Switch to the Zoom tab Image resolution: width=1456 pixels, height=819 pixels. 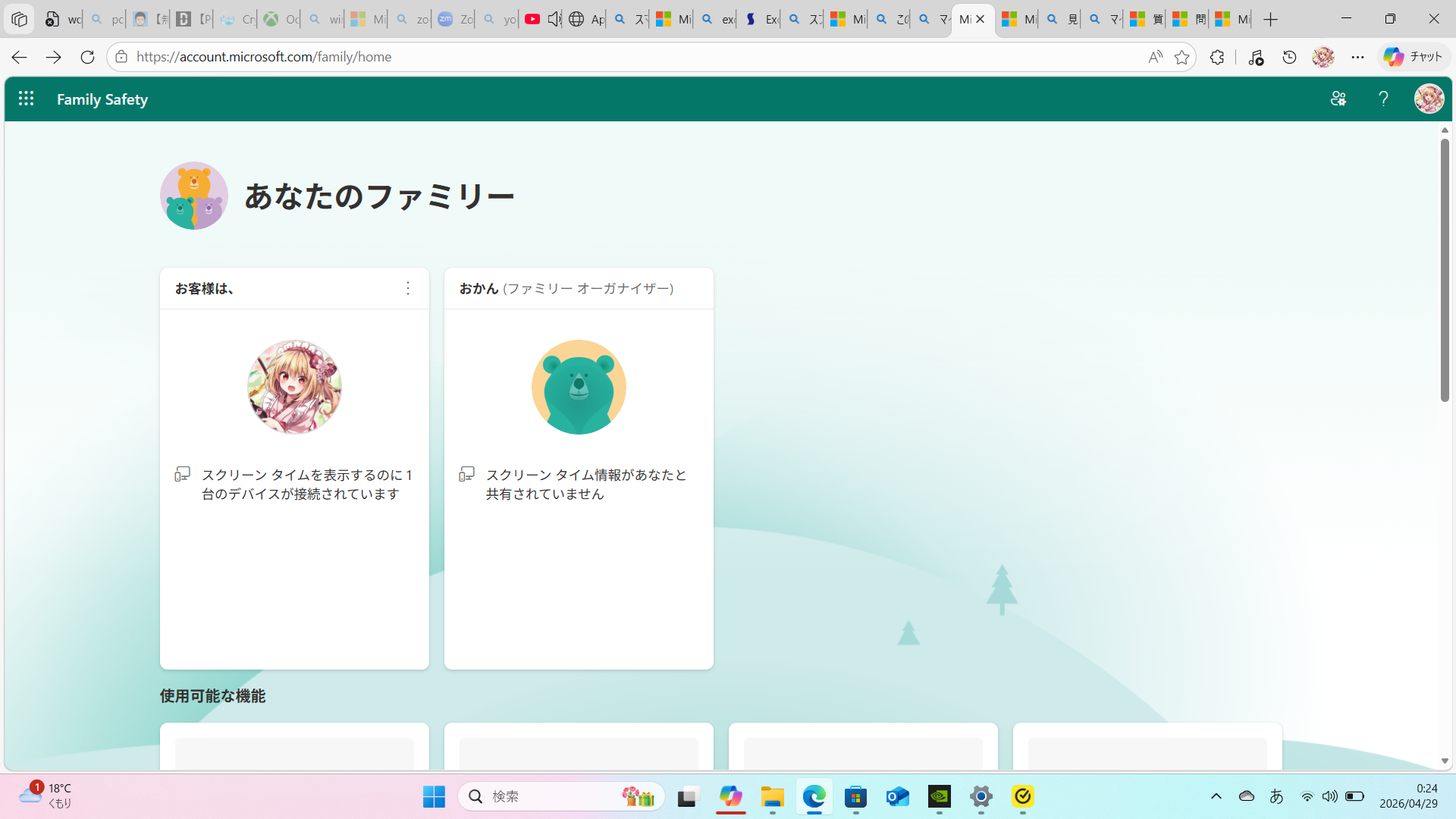point(454,20)
